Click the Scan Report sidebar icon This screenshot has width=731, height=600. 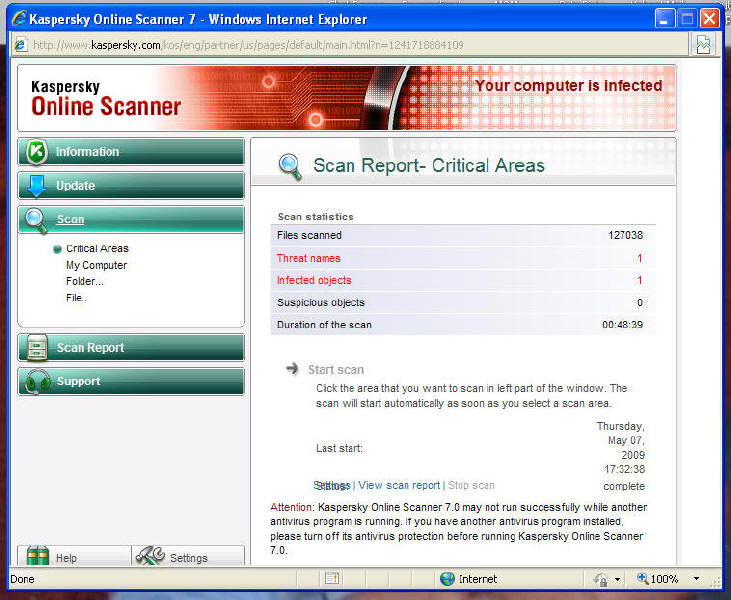pyautogui.click(x=38, y=348)
